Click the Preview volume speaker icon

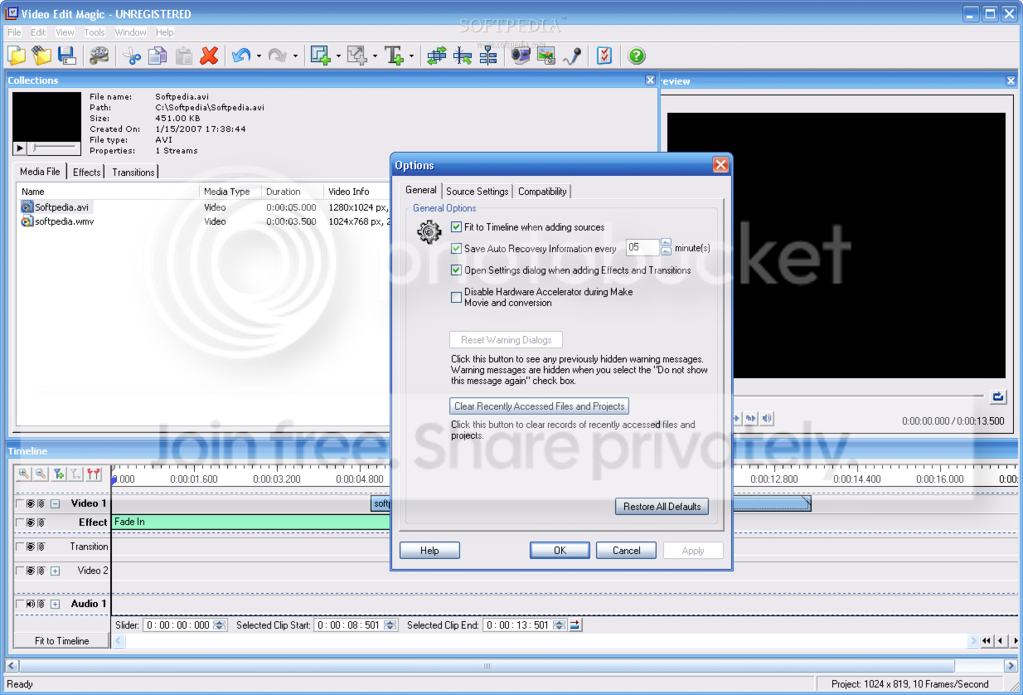(767, 418)
